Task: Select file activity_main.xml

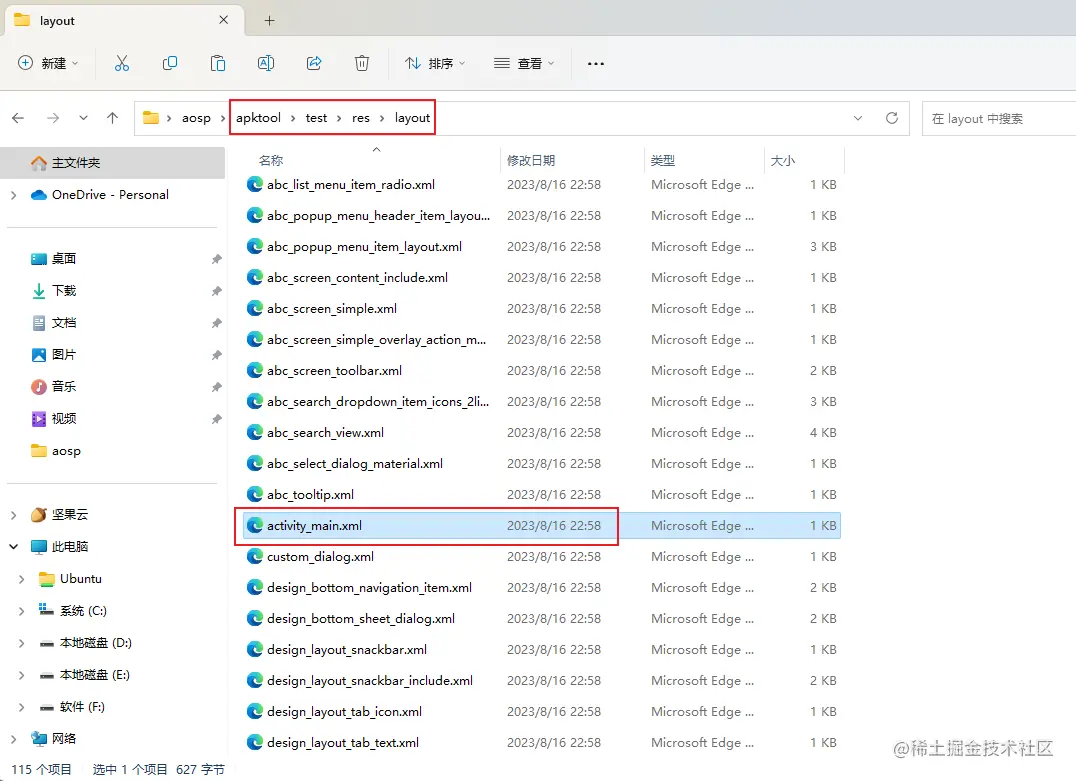Action: coord(542,526)
